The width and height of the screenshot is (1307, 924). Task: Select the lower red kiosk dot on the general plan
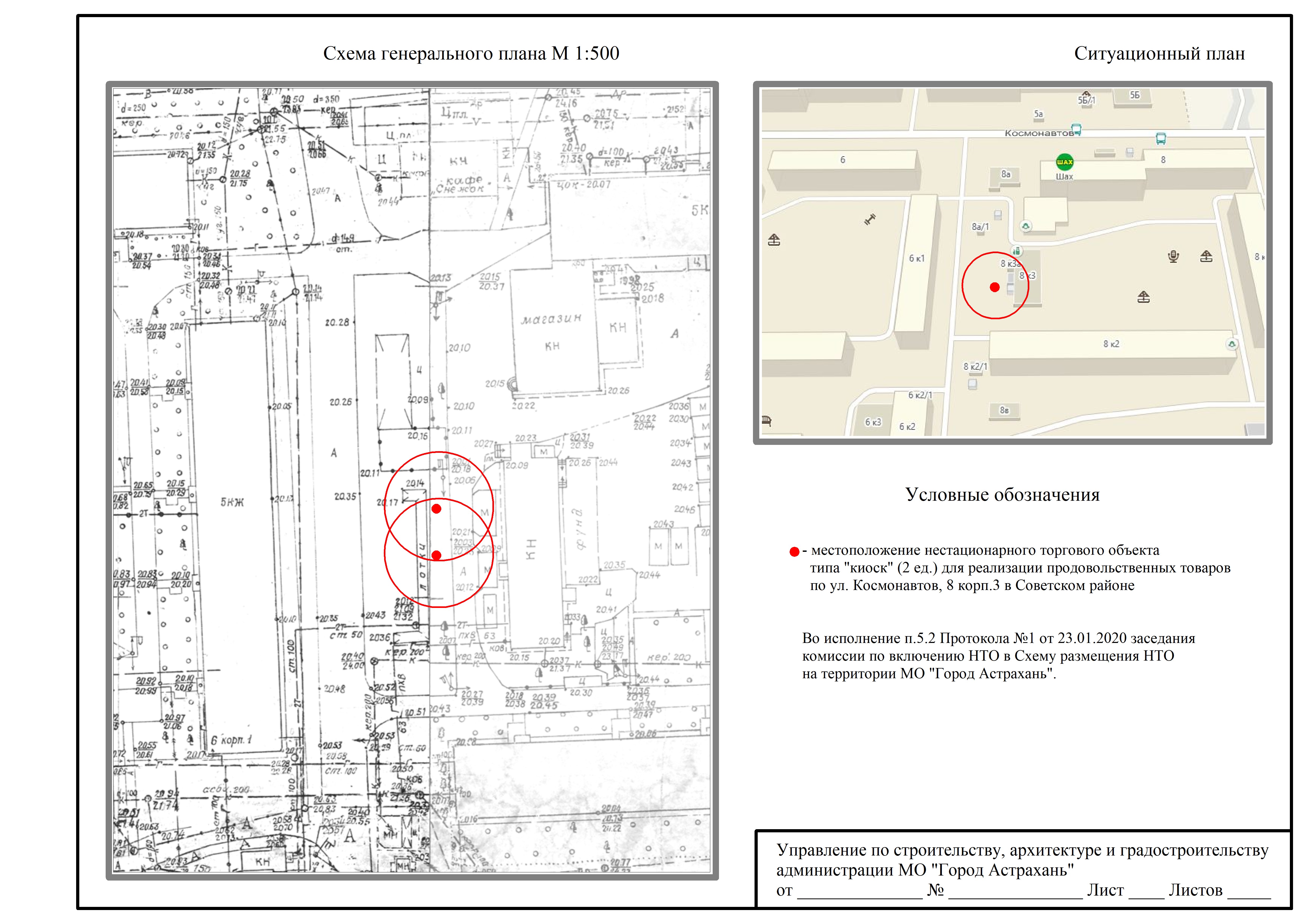[x=436, y=555]
